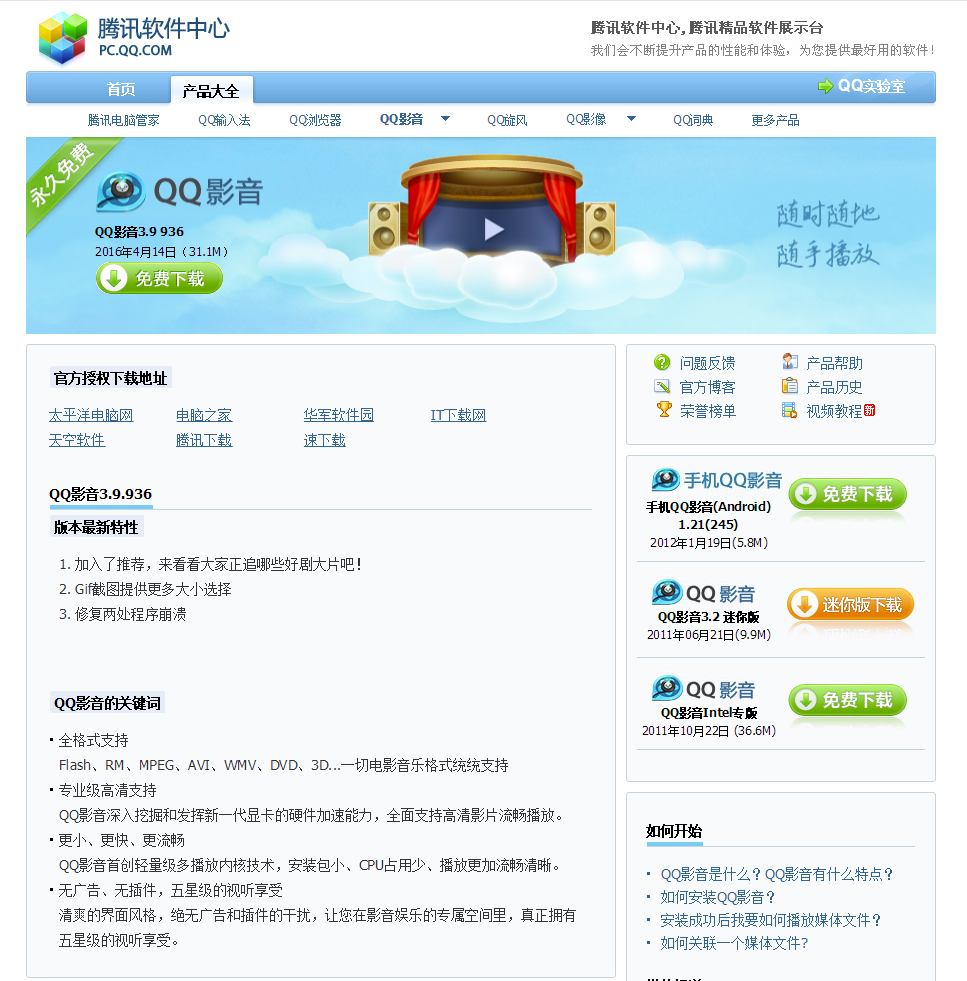This screenshot has height=981, width=967.
Task: Click the 专业级高清支持 keyword item
Action: [107, 790]
